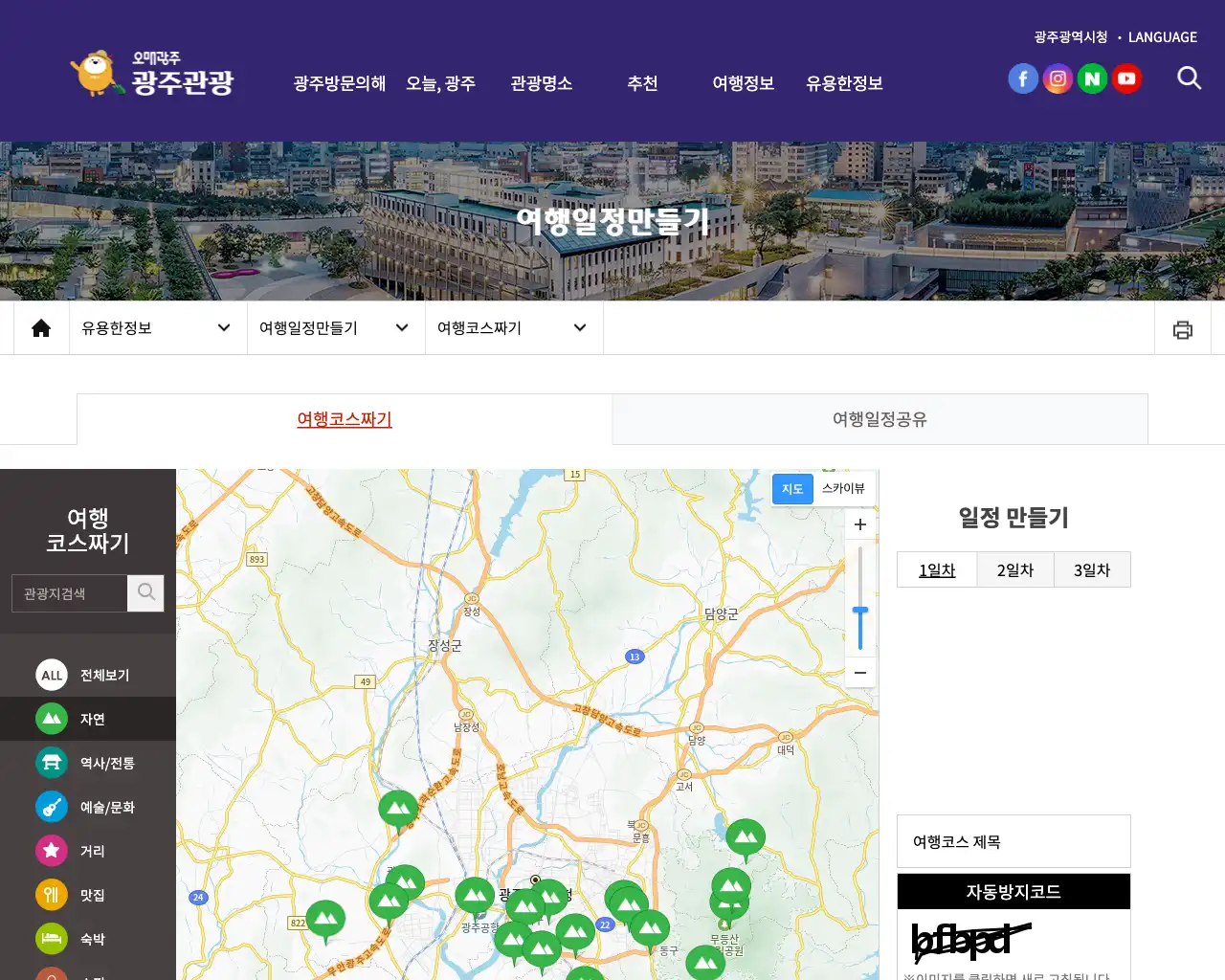1225x980 pixels.
Task: Click the home breadcrumb icon
Action: pyautogui.click(x=41, y=328)
